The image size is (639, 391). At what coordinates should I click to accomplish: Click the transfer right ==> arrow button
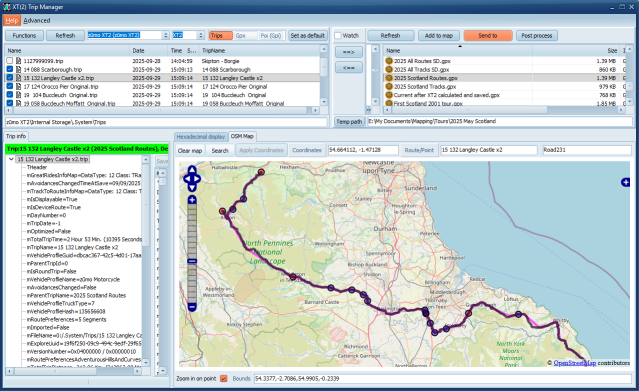point(349,52)
